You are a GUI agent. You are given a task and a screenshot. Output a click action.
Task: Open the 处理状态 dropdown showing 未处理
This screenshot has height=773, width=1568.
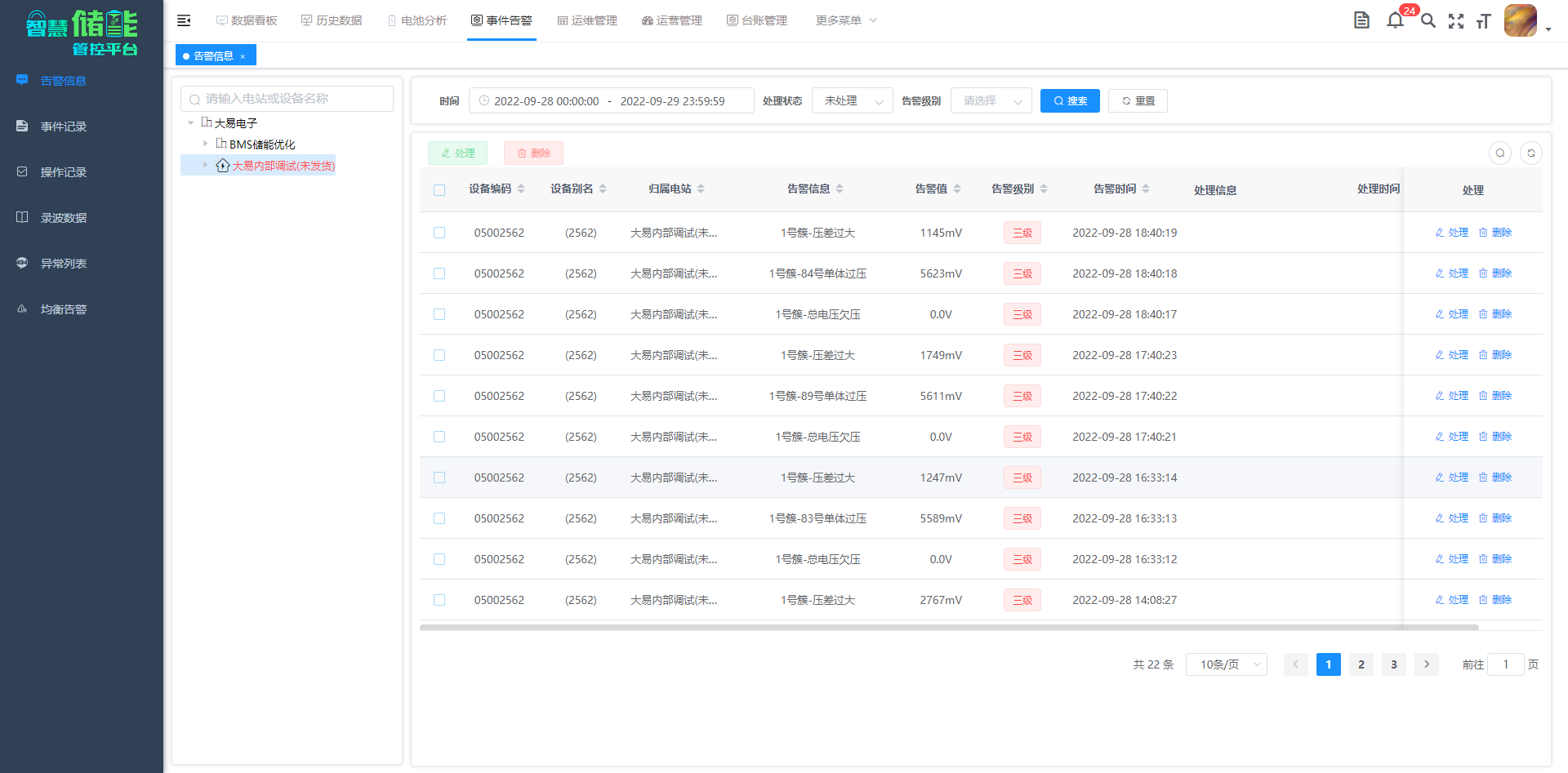pyautogui.click(x=852, y=101)
